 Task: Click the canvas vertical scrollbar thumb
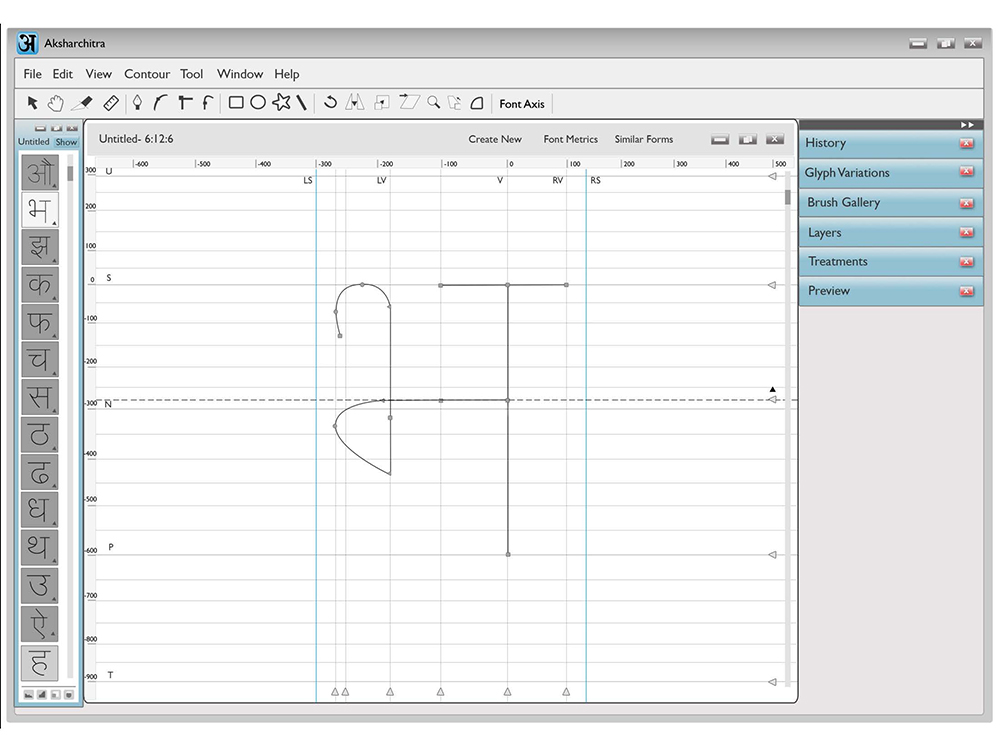click(x=788, y=197)
